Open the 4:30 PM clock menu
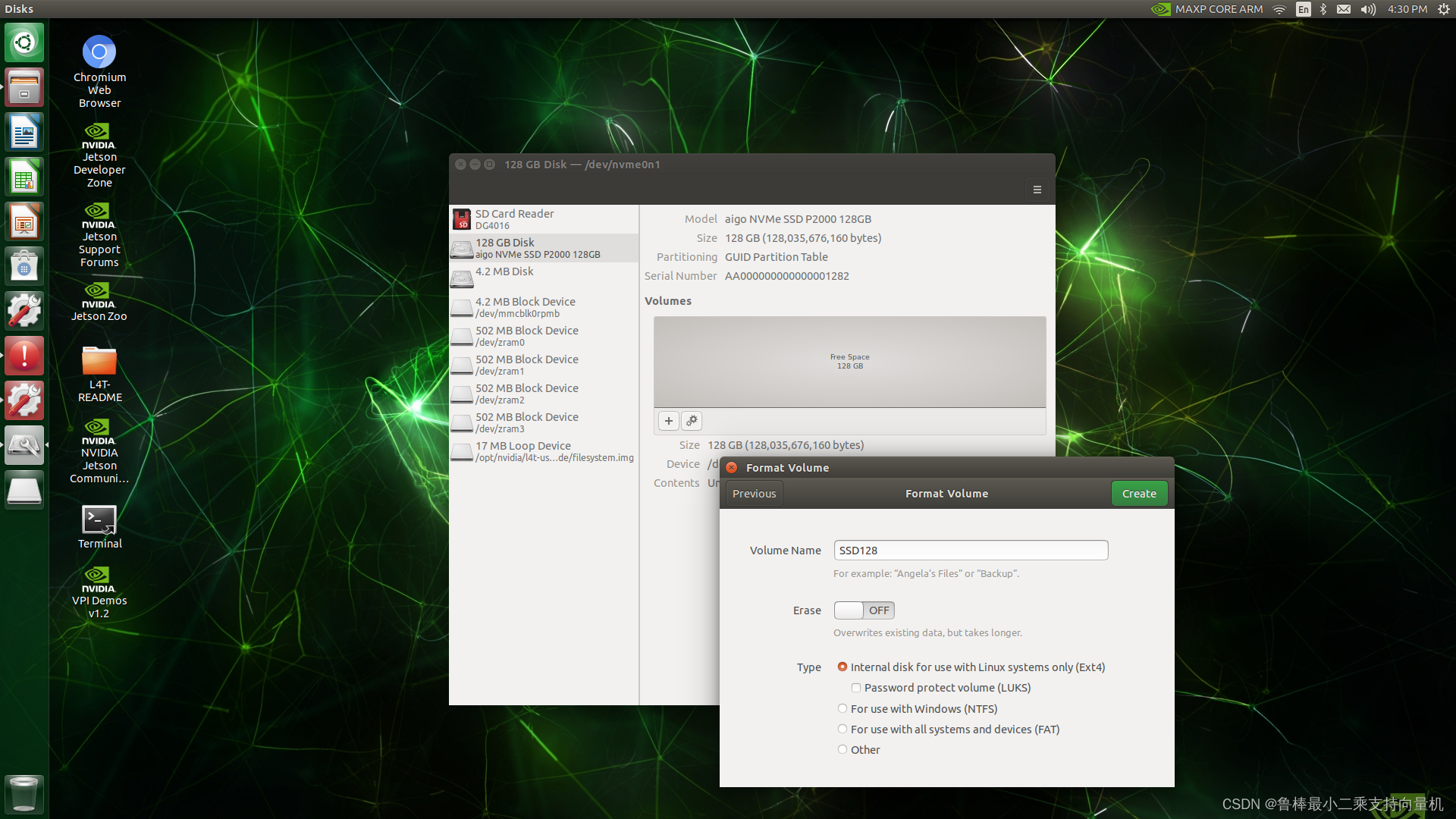This screenshot has height=819, width=1456. [x=1407, y=9]
